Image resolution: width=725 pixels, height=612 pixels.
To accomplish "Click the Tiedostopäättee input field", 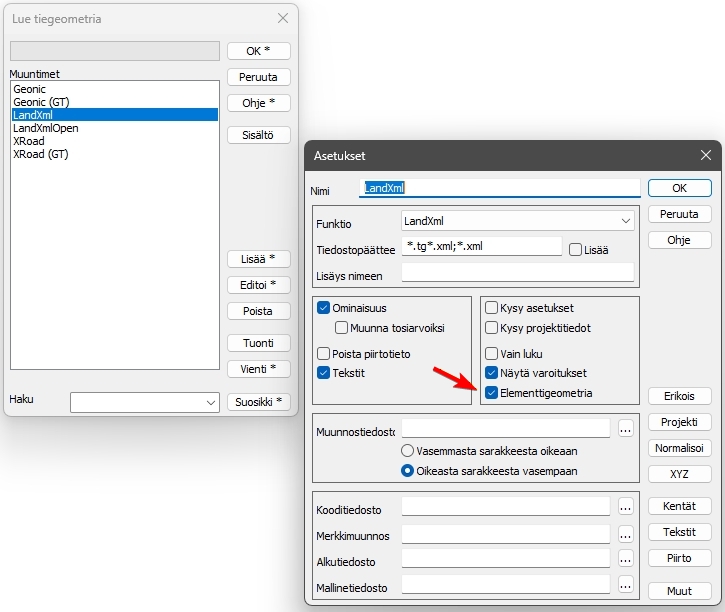I will pos(481,247).
